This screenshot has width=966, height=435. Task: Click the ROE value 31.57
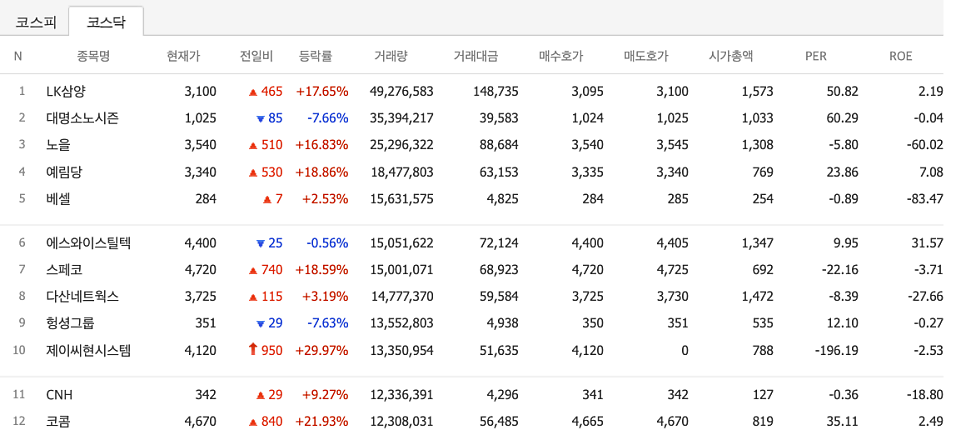[929, 243]
